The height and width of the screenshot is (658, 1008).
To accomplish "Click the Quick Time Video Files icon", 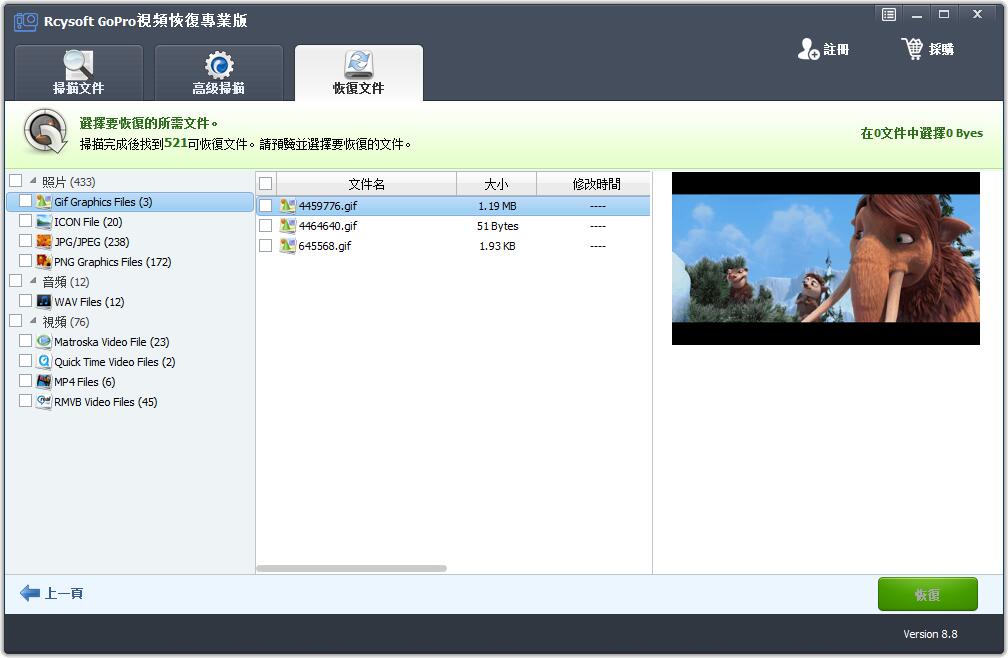I will pyautogui.click(x=44, y=362).
